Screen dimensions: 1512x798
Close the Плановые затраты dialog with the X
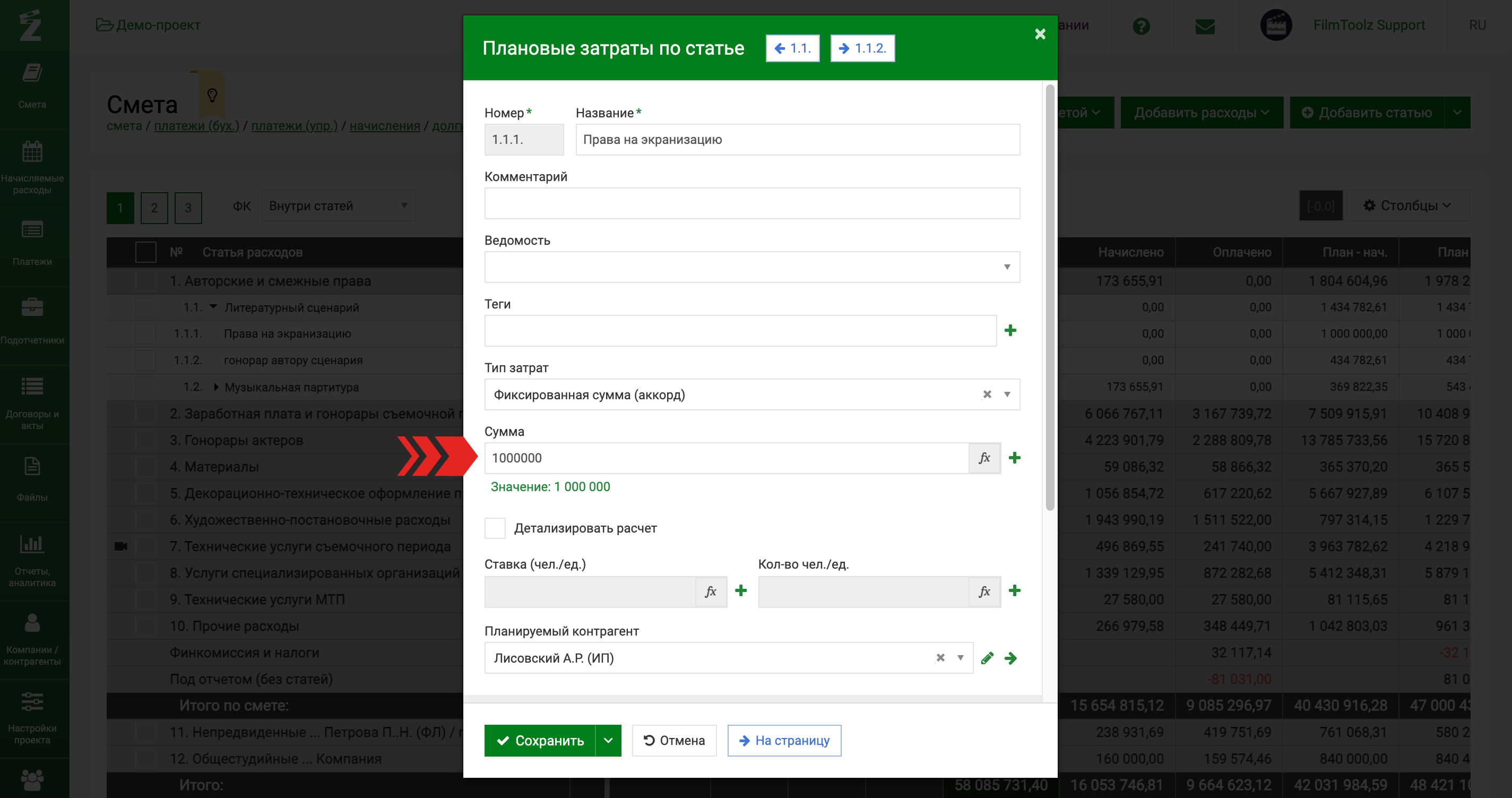[x=1040, y=34]
